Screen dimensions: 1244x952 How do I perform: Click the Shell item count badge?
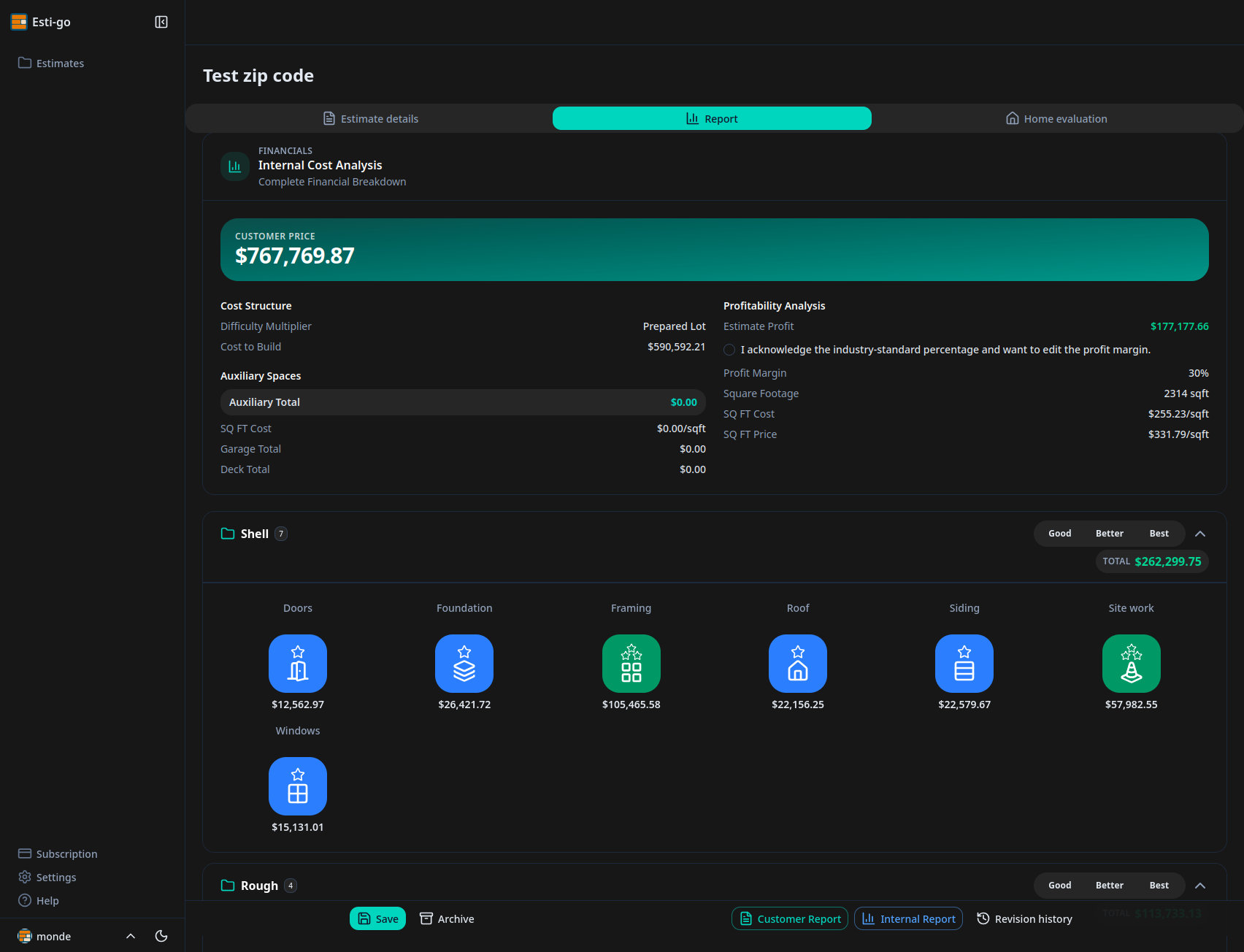[x=281, y=534]
